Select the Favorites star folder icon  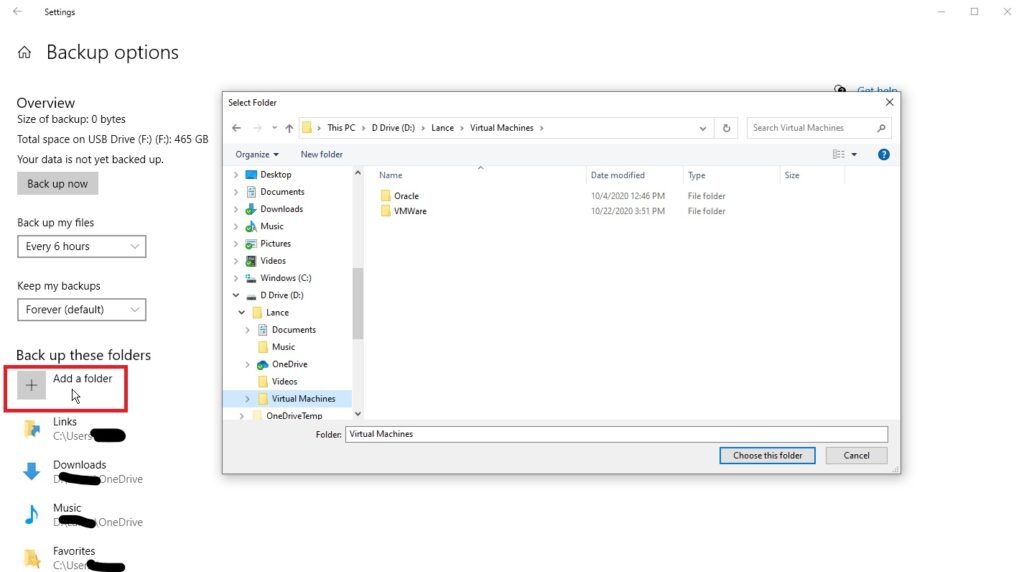(x=31, y=558)
